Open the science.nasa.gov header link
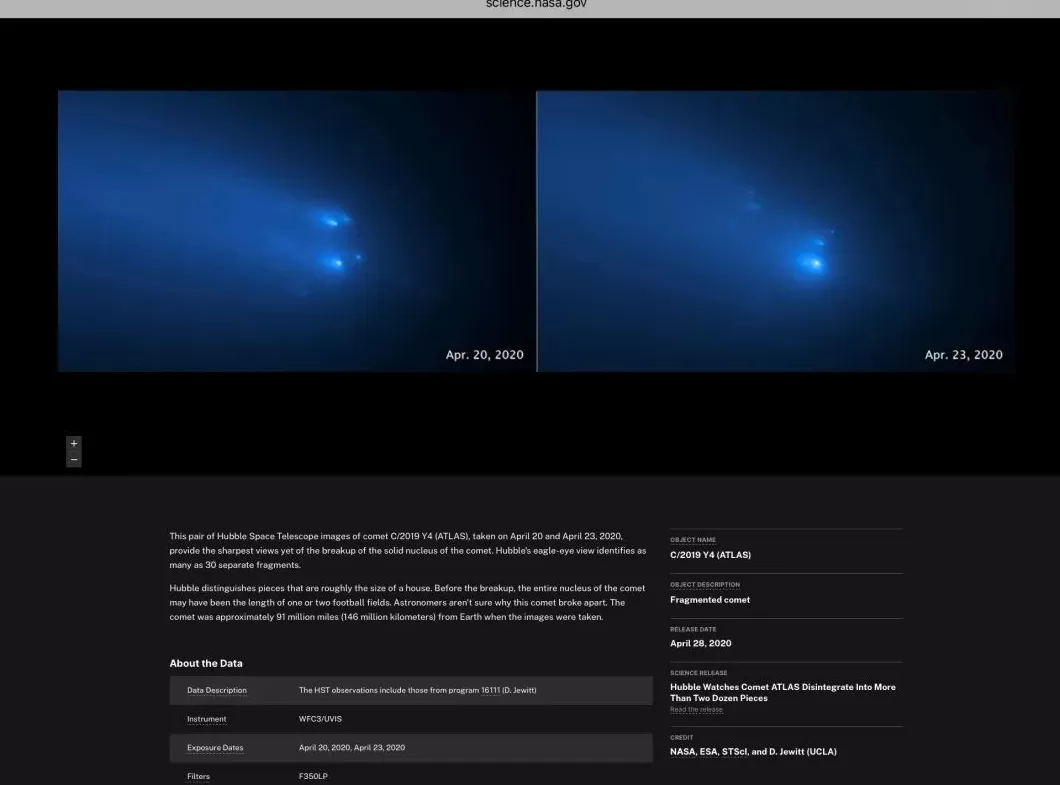 (x=536, y=5)
